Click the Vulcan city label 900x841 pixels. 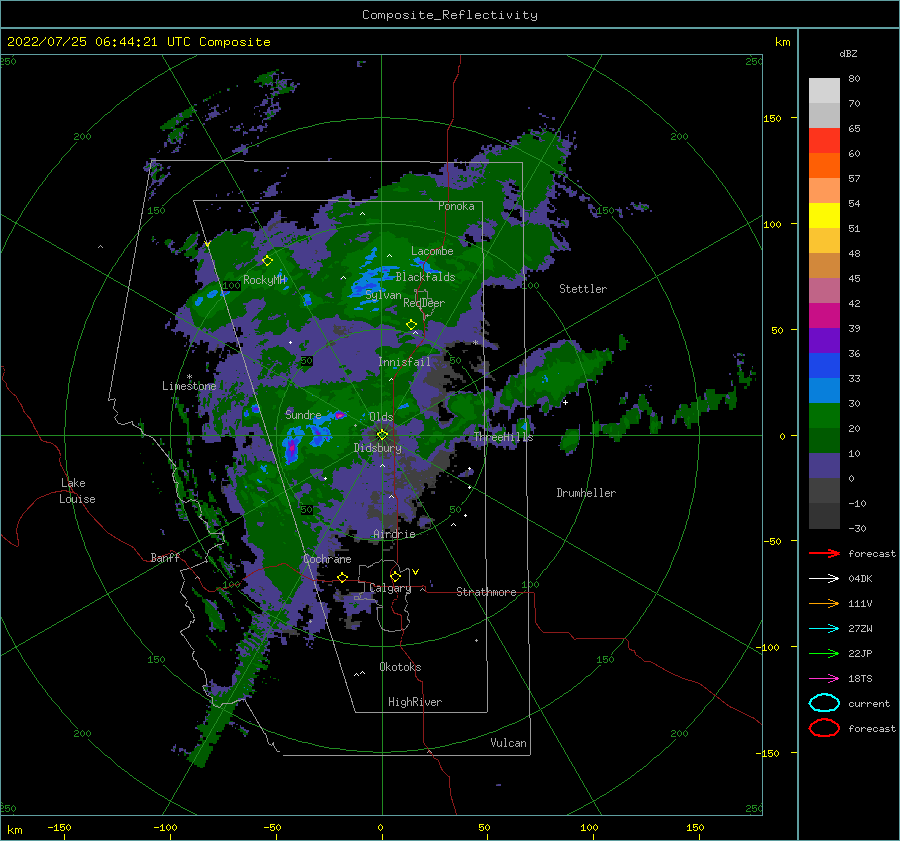tap(508, 743)
